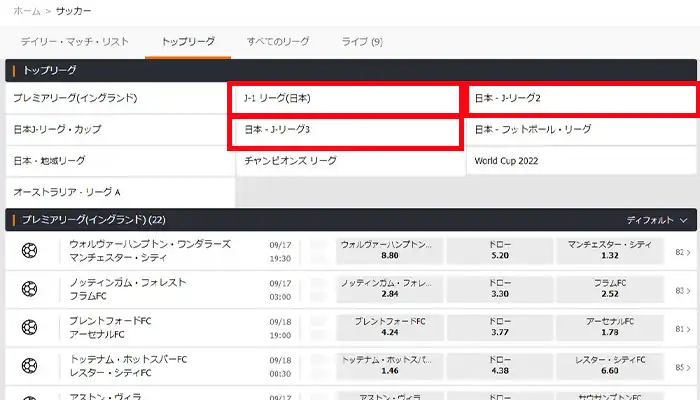This screenshot has height=400, width=700.
Task: Choose 日本 - J-リーグ3 league
Action: pos(345,132)
